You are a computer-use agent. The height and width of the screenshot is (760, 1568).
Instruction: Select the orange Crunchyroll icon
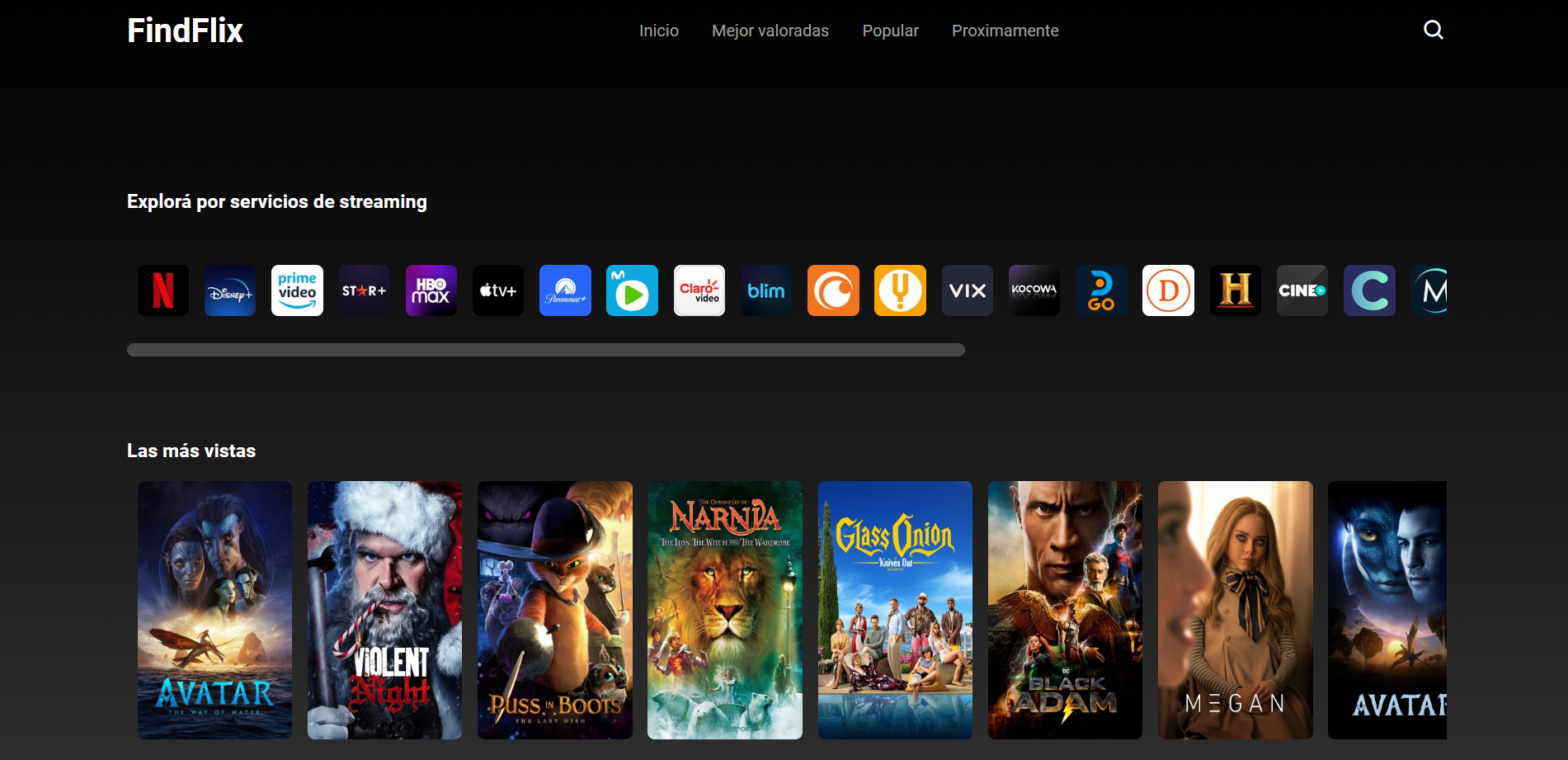(833, 290)
